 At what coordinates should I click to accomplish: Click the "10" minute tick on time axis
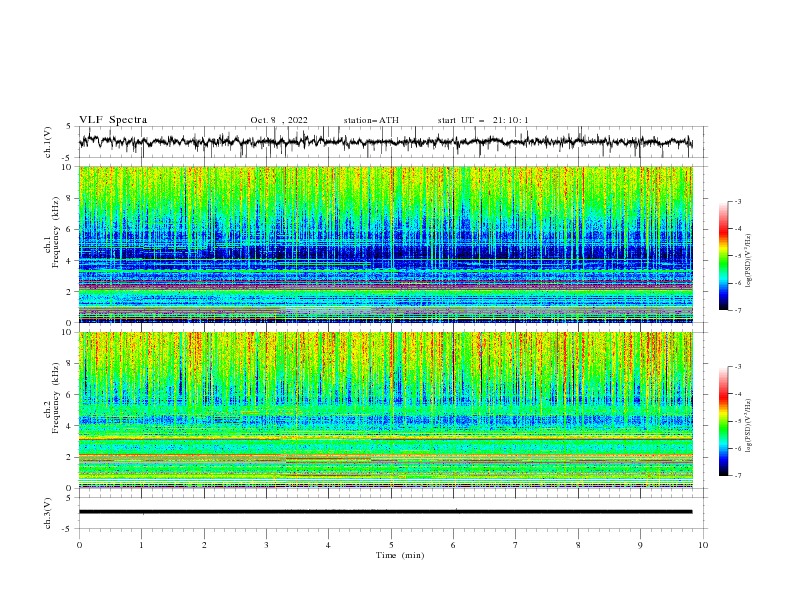coord(703,545)
